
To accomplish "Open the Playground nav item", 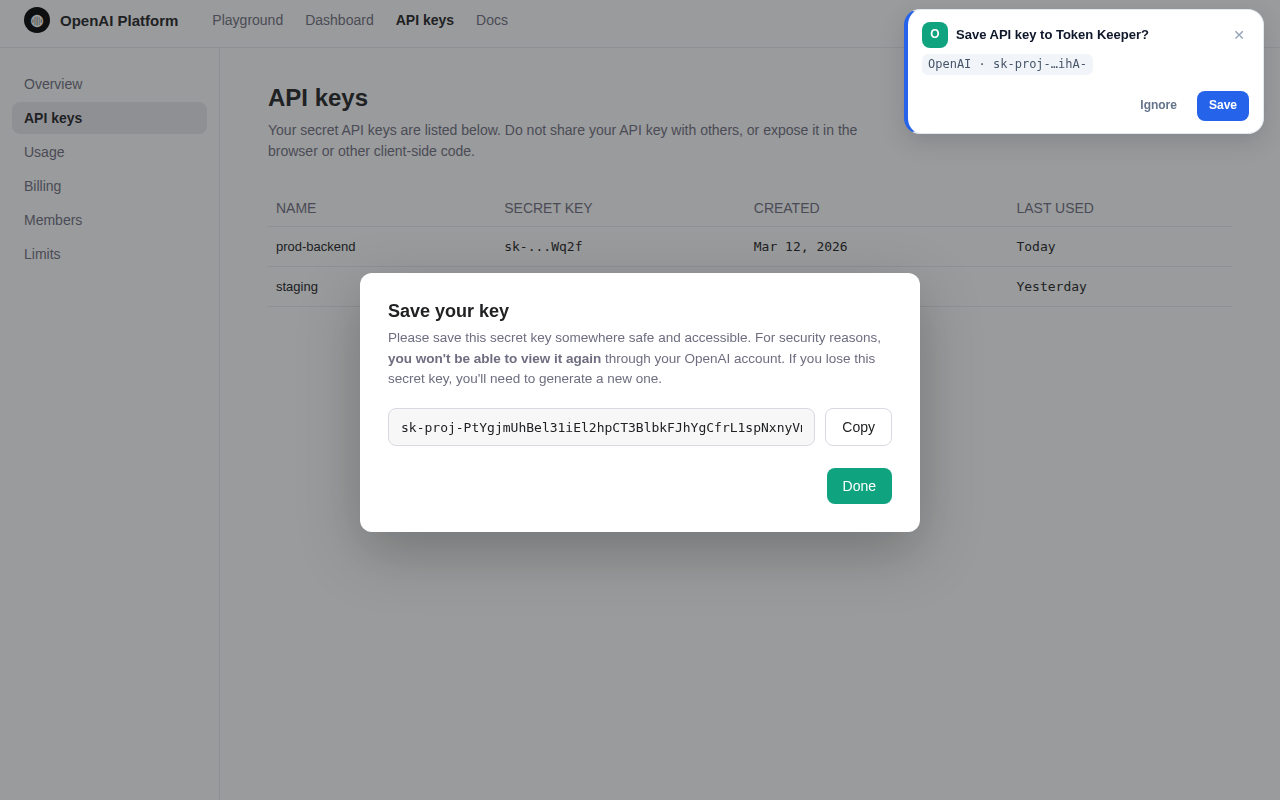I will click(247, 20).
